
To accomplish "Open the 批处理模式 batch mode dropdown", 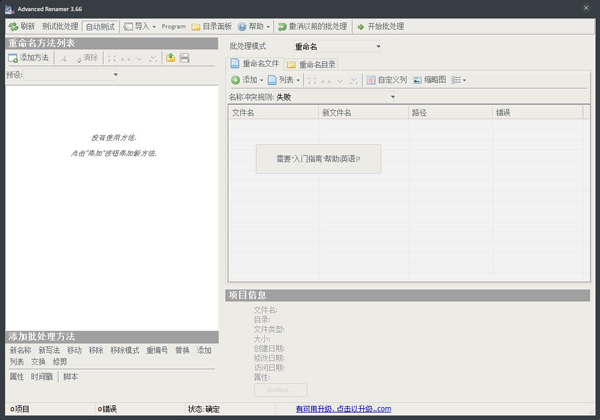I will point(337,47).
